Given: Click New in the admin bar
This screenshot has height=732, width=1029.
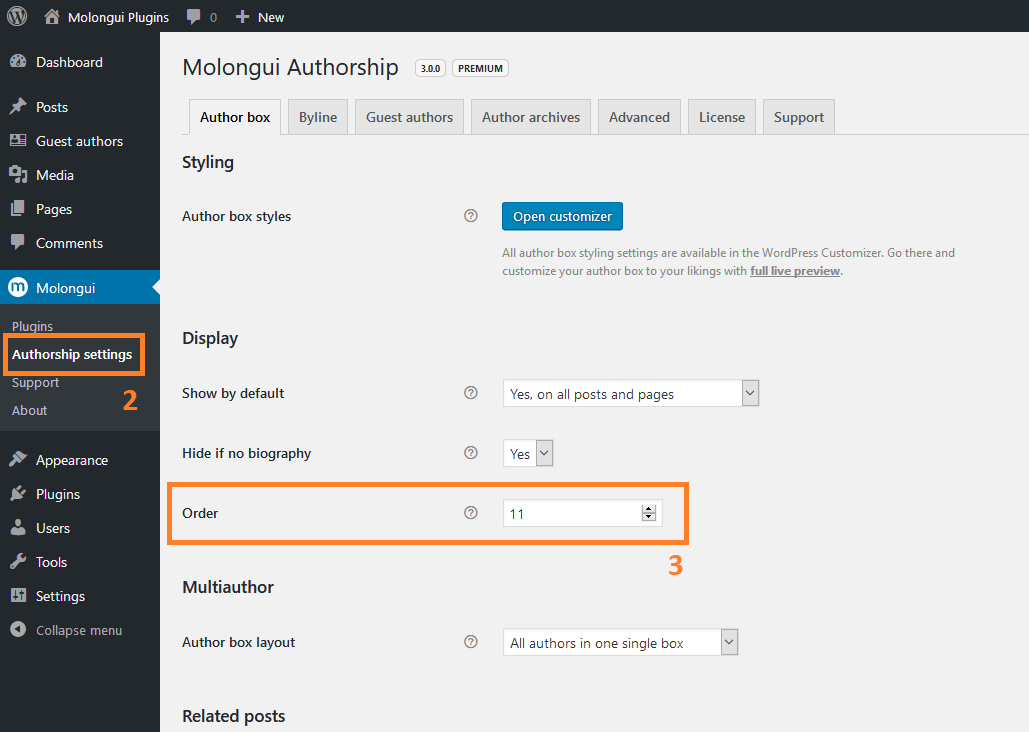Looking at the screenshot, I should [x=271, y=17].
